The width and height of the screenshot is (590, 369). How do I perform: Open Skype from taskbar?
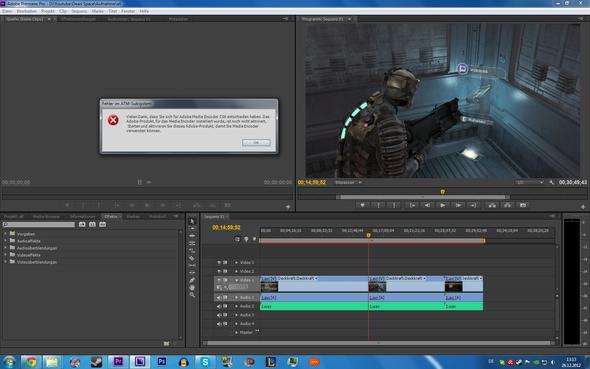pyautogui.click(x=205, y=362)
